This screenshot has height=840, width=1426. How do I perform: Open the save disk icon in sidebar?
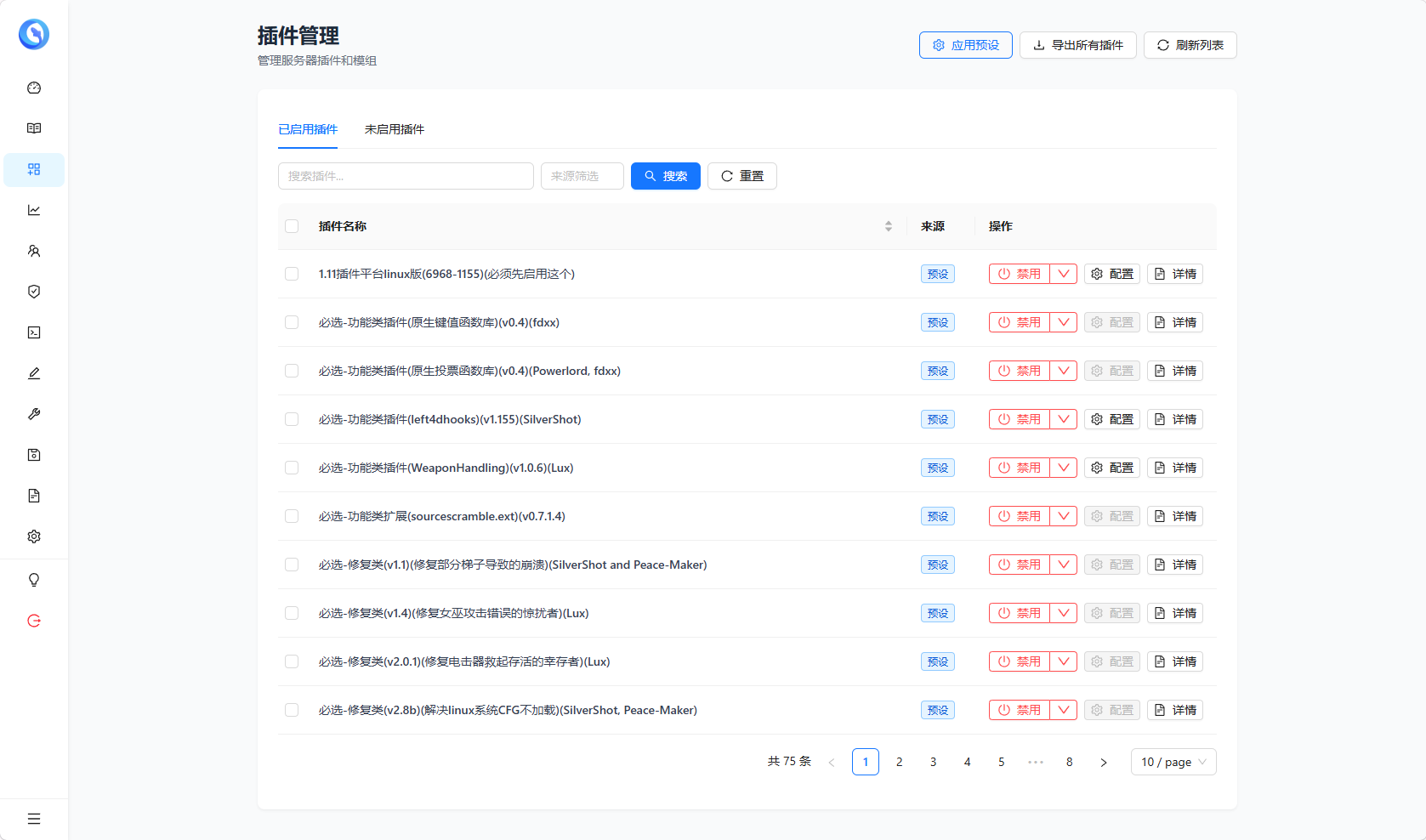point(34,455)
